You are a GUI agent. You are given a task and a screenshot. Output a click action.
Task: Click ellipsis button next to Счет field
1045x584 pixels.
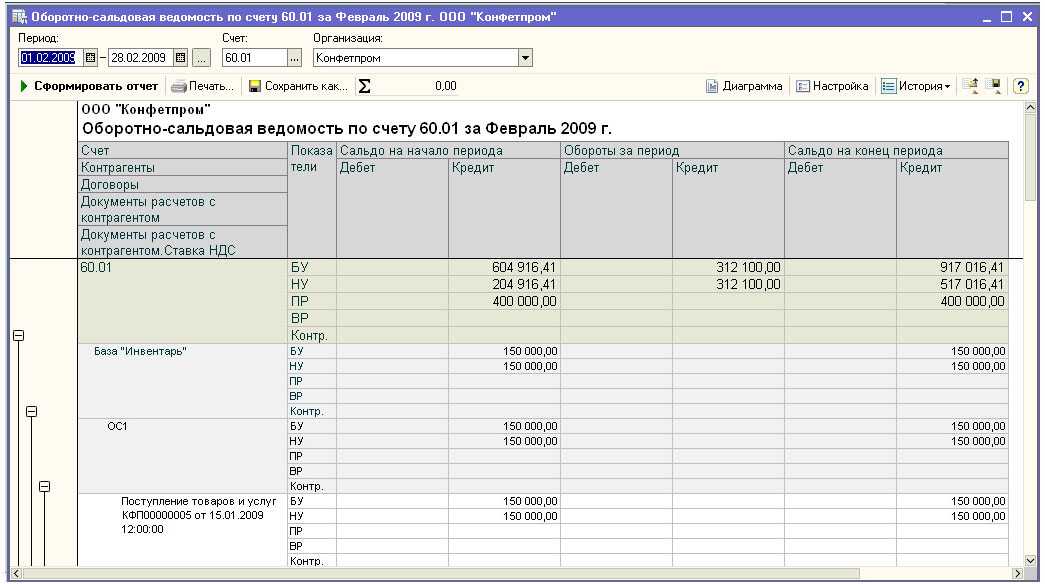point(294,58)
